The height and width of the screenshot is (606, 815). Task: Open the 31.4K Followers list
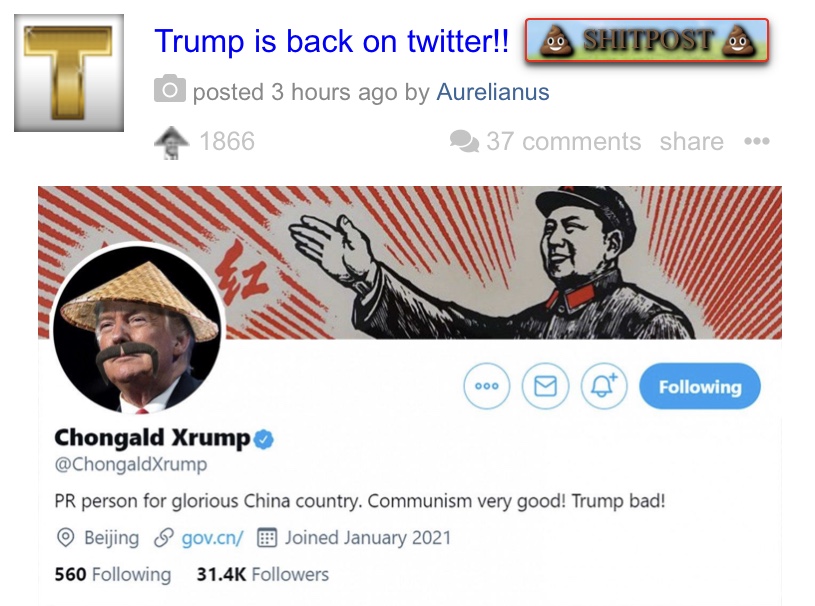(262, 574)
